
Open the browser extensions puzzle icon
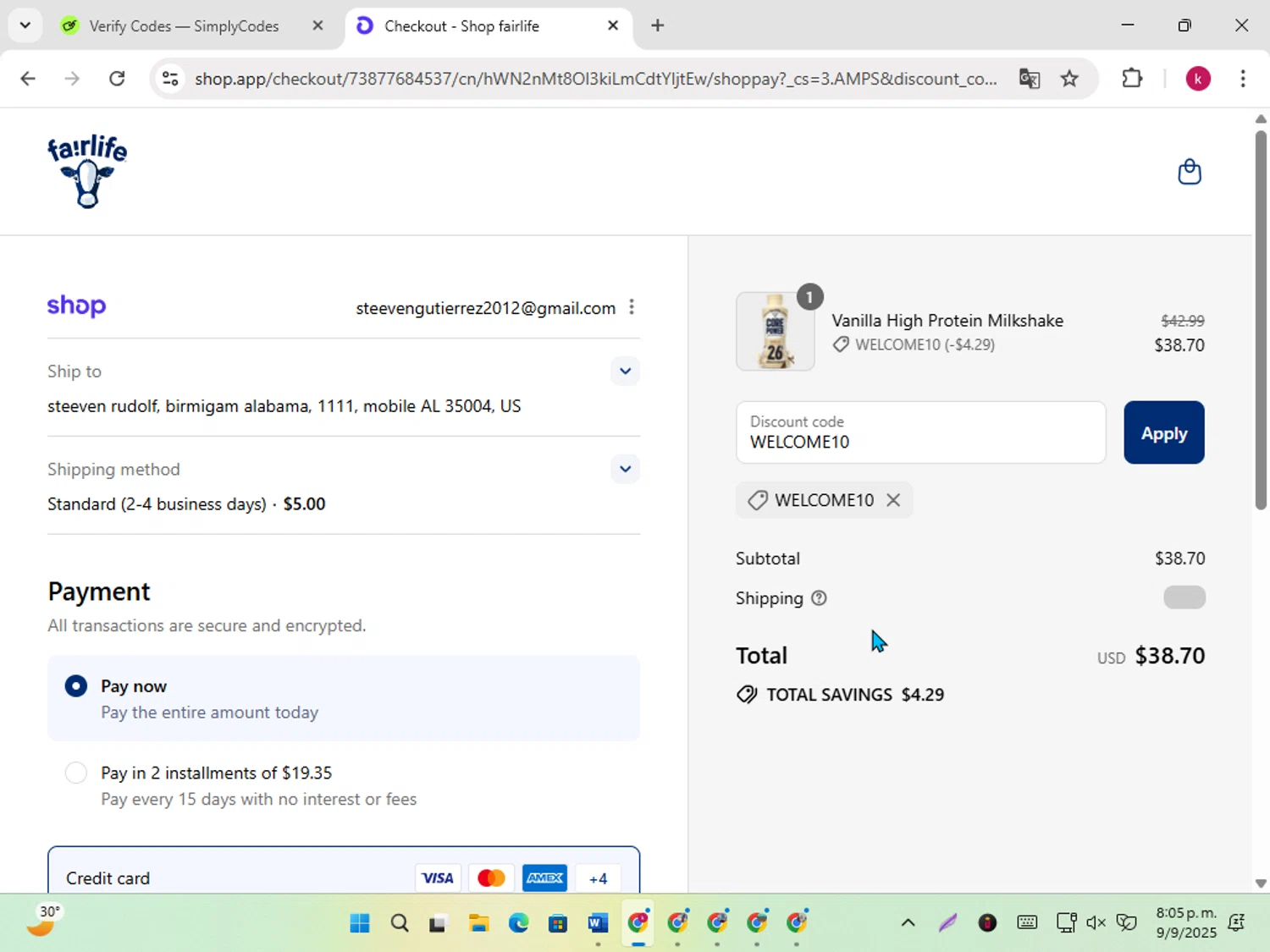click(x=1132, y=79)
